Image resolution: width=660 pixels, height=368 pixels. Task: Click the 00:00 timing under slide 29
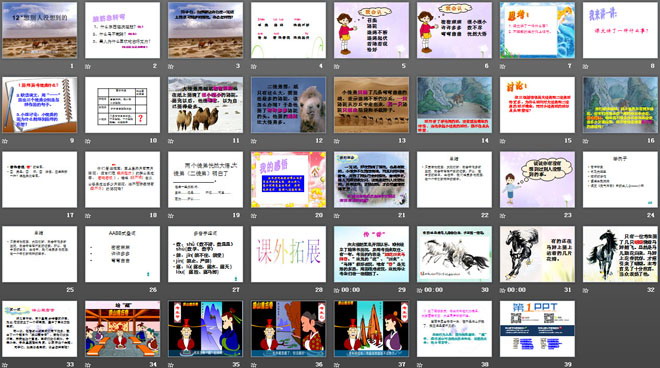click(x=351, y=290)
